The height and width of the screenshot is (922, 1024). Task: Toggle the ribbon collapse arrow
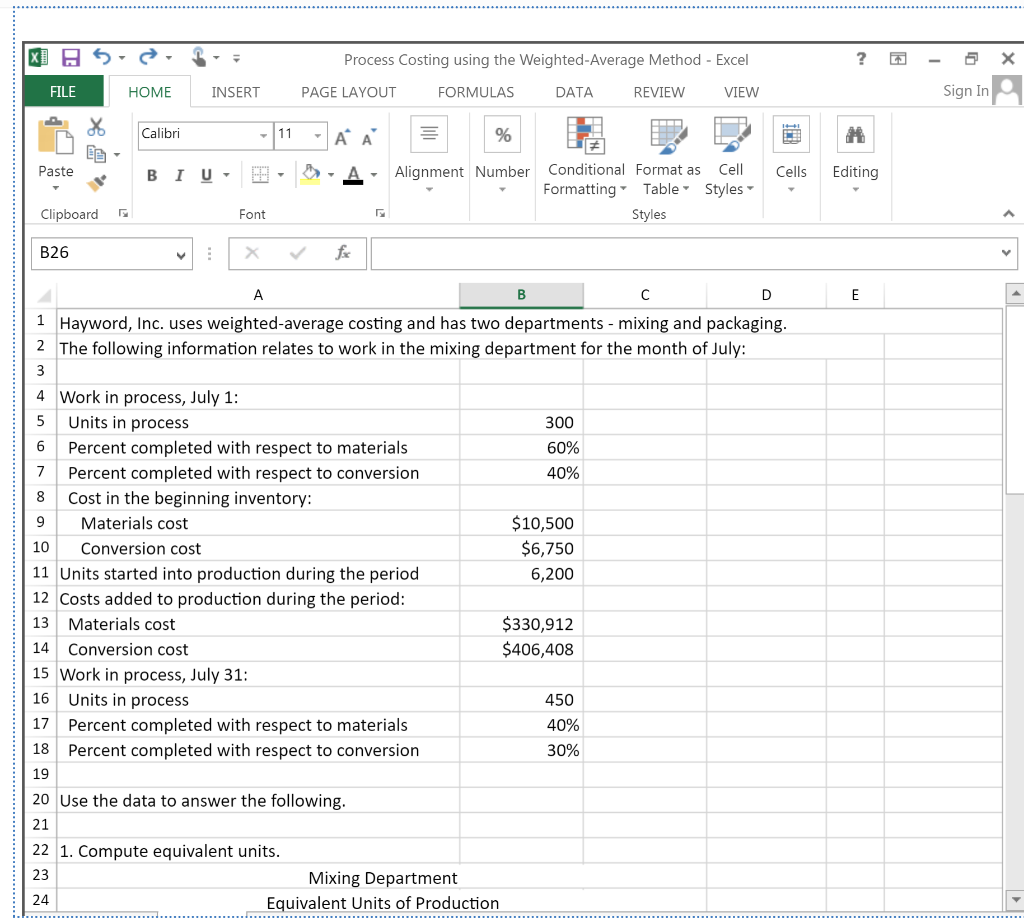click(1009, 212)
